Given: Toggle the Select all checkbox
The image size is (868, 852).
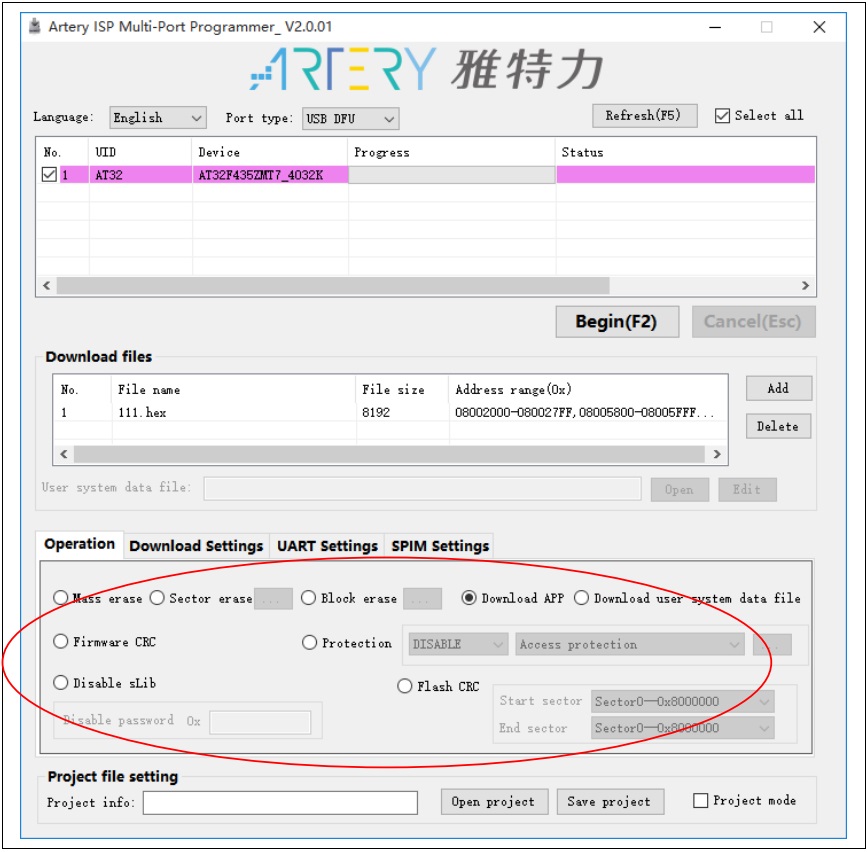Looking at the screenshot, I should pos(722,116).
